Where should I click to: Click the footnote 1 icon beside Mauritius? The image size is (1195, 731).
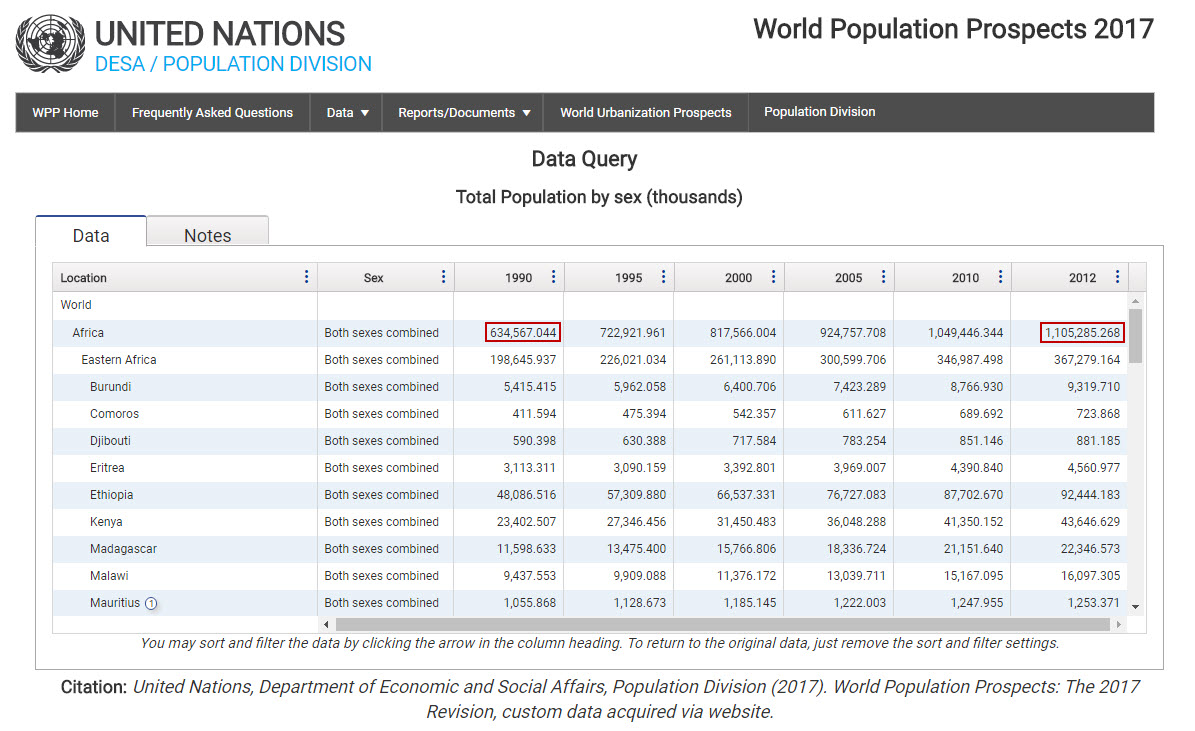(x=151, y=604)
